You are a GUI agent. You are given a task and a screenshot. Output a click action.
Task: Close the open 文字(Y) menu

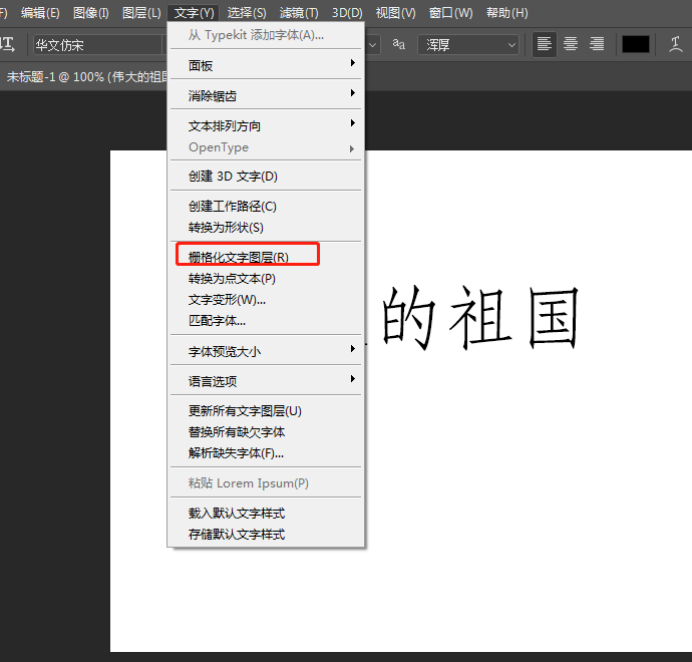pyautogui.click(x=194, y=13)
